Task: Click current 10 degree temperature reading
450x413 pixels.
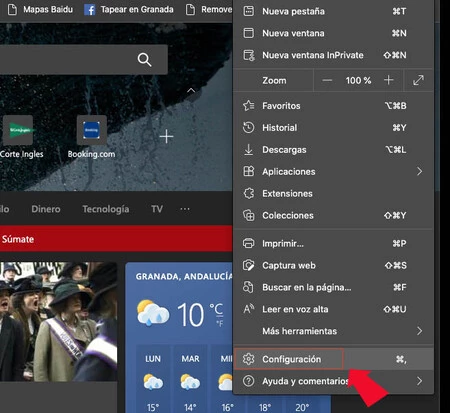Action: tap(190, 315)
